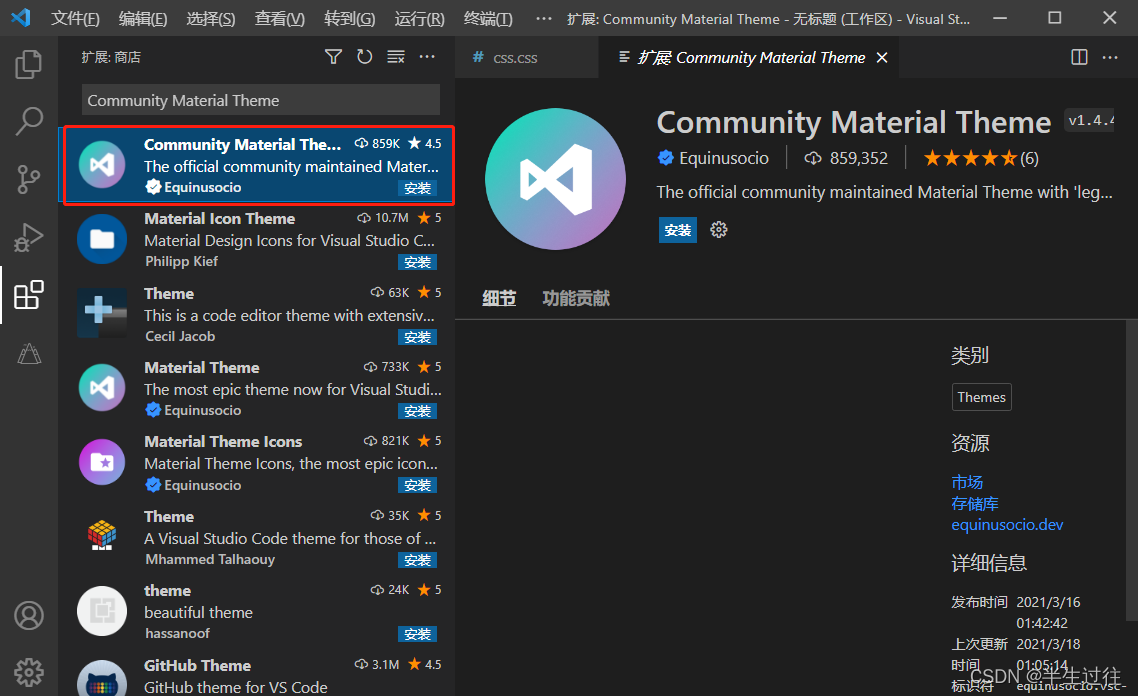This screenshot has height=696, width=1138.
Task: Open the Run and Debug view
Action: tap(28, 237)
